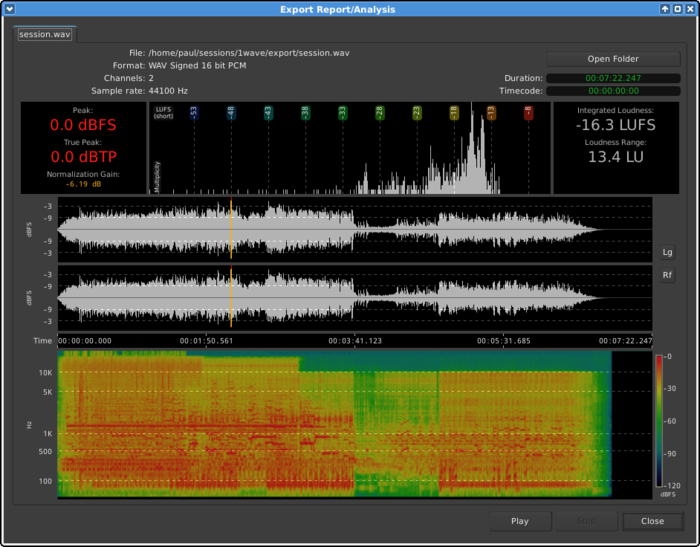The width and height of the screenshot is (700, 547).
Task: Click the -8 LUFS red histogram marker
Action: point(528,113)
